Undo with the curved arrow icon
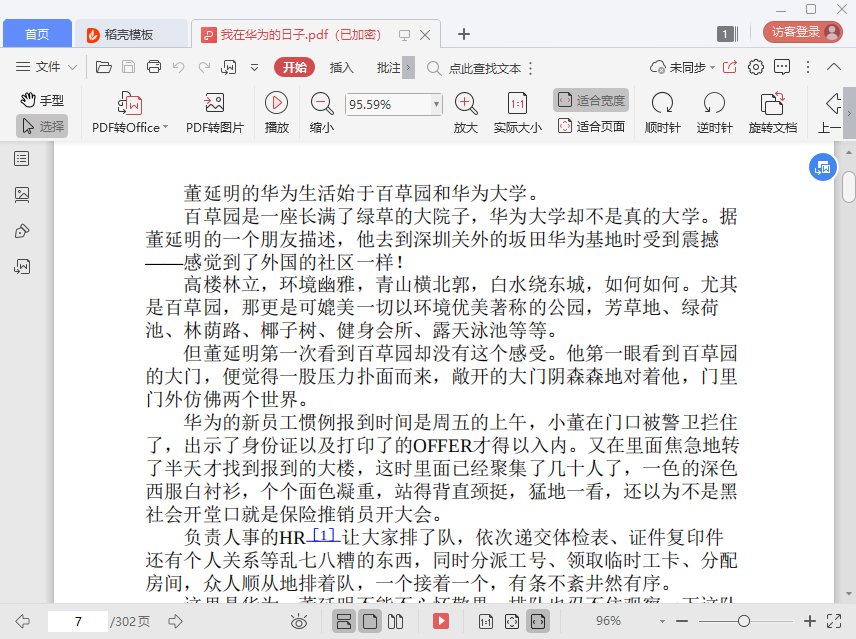 [x=179, y=67]
